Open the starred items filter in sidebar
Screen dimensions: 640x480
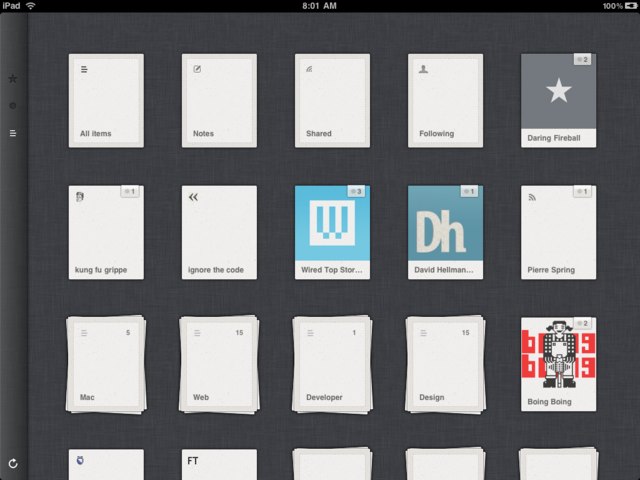[13, 78]
